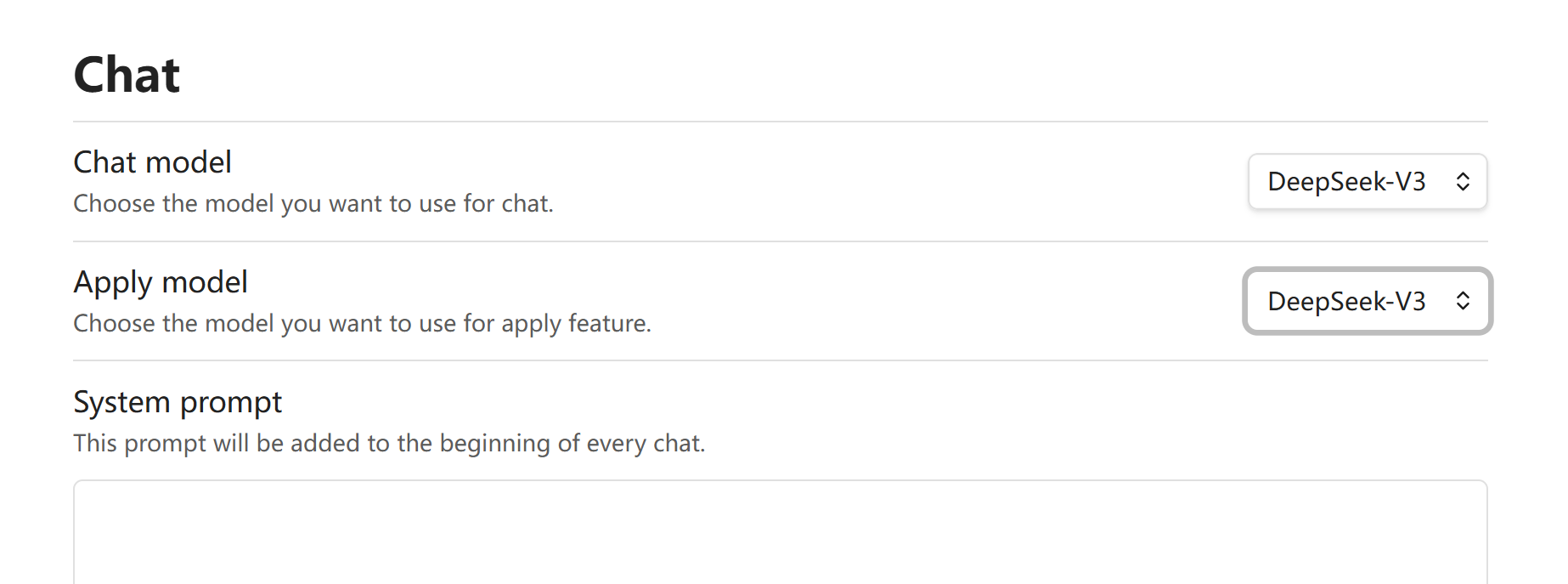
Task: Click the up-down chevron icon in Chat model selector
Action: tap(1463, 181)
